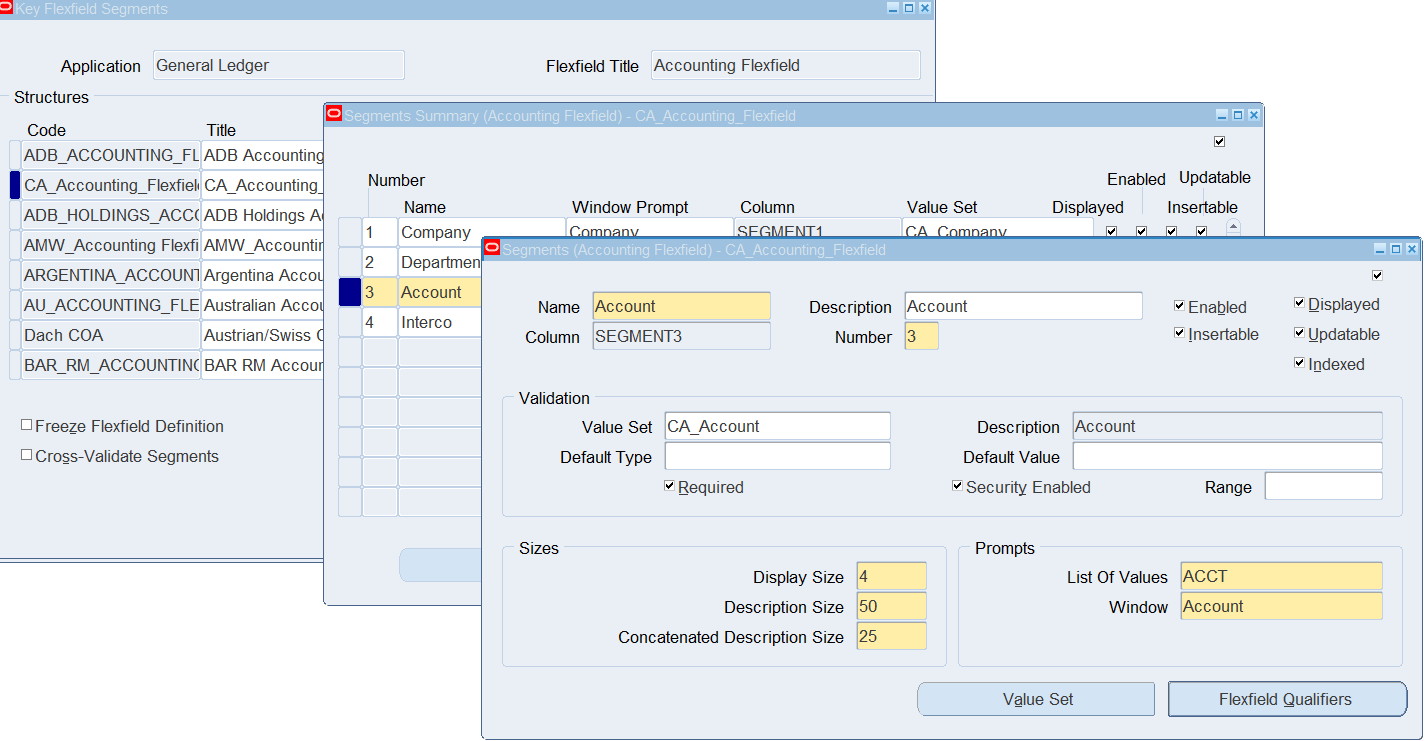Click the List Of Values prompt field ACCT
This screenshot has height=741, width=1425.
click(x=1282, y=576)
